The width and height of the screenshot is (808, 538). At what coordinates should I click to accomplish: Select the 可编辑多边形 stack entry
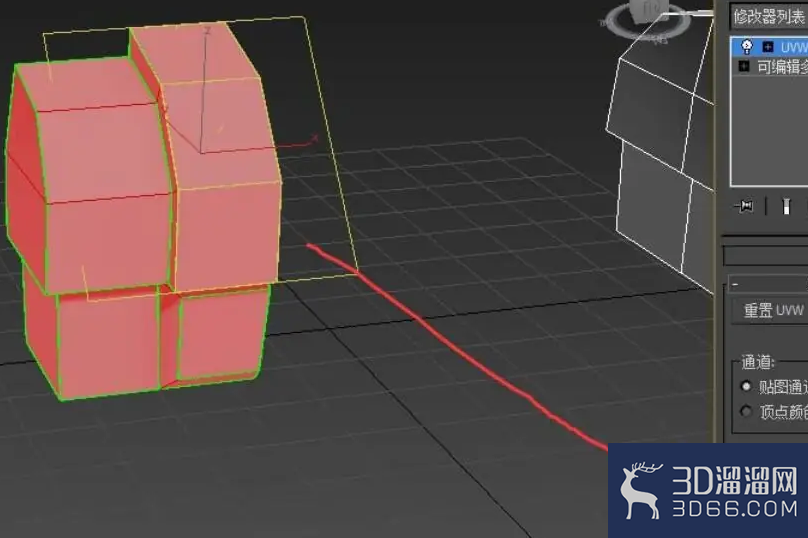[770, 66]
